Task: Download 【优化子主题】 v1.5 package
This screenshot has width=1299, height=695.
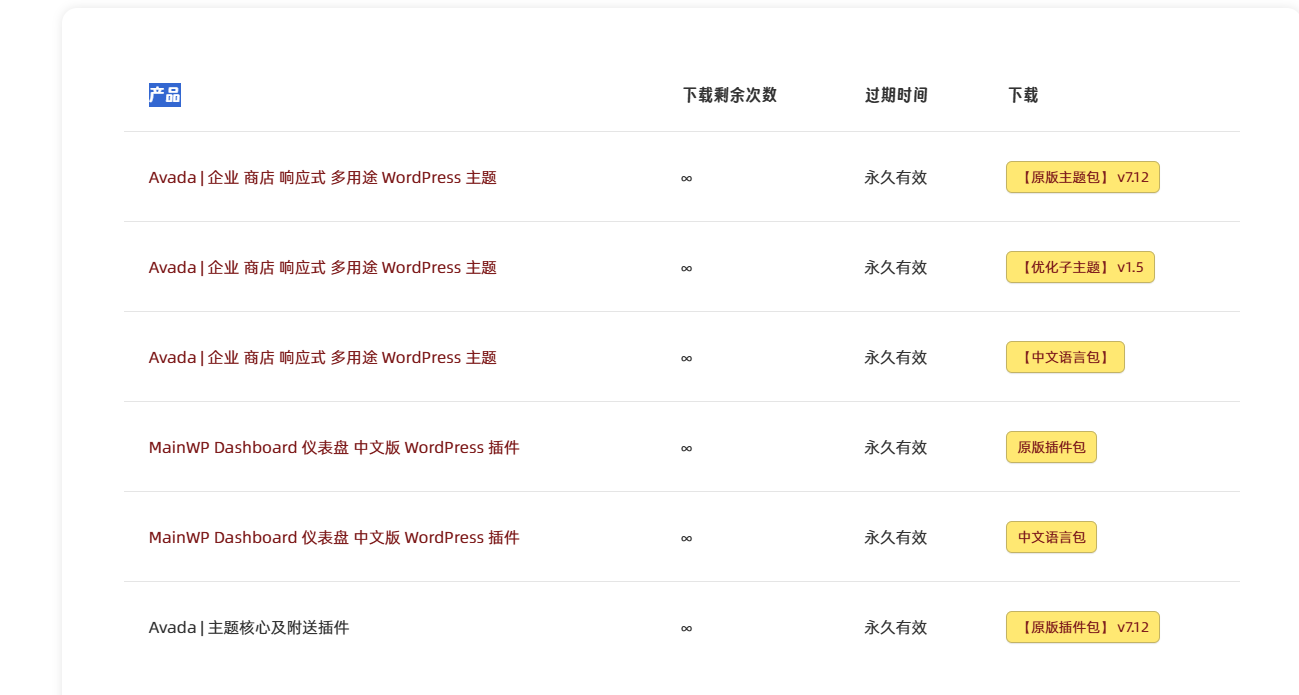Action: [x=1080, y=267]
